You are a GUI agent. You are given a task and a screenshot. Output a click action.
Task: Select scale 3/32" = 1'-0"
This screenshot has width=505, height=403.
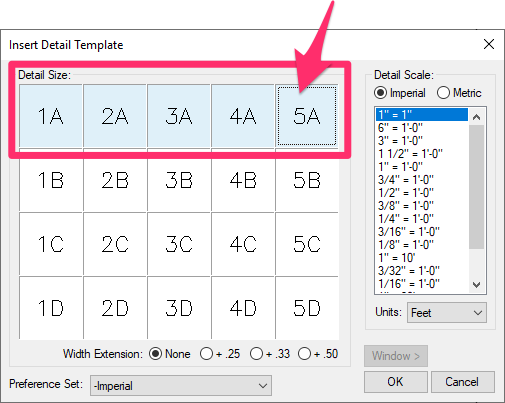[x=422, y=270]
